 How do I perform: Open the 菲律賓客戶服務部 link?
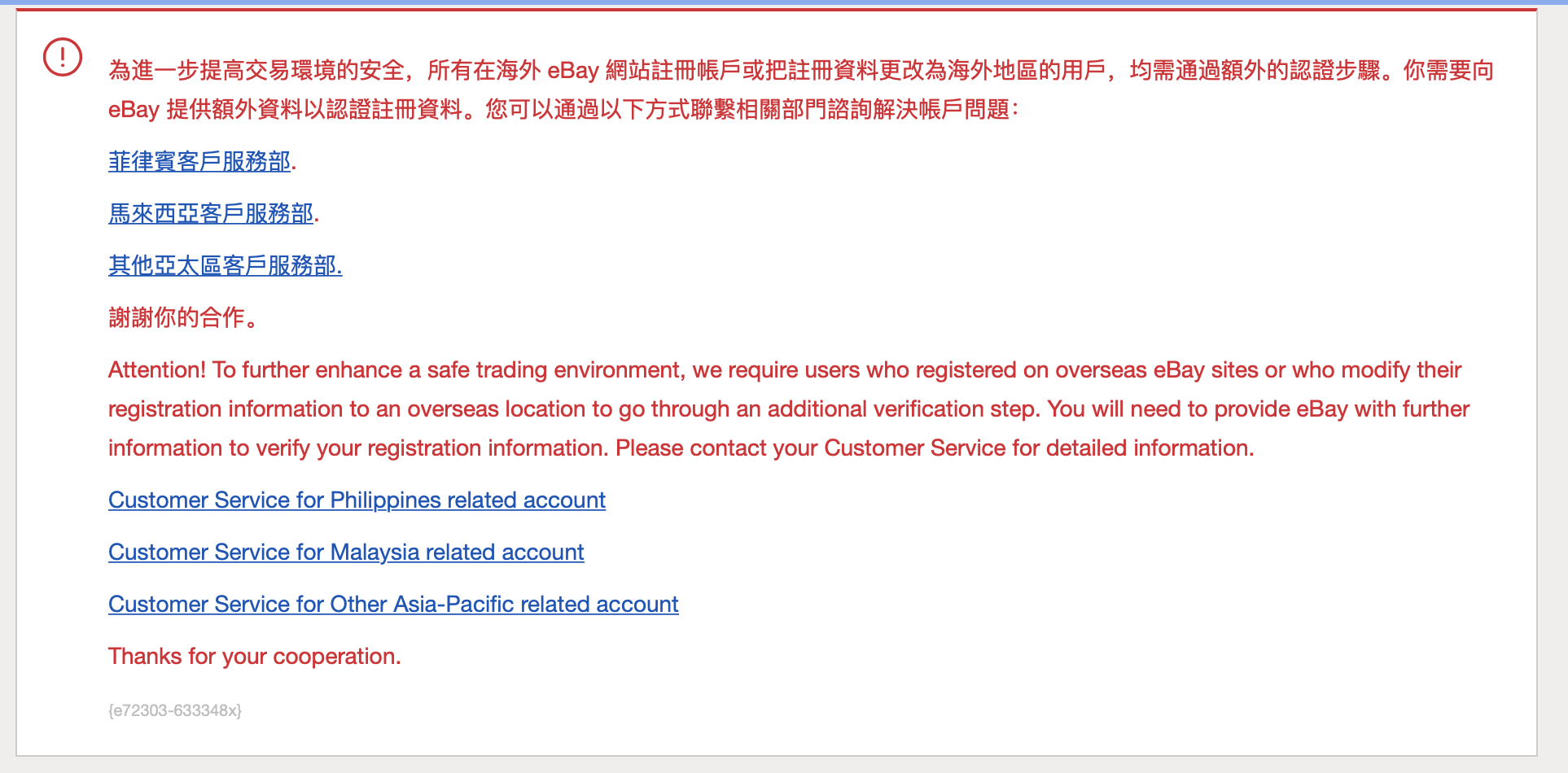pos(199,161)
